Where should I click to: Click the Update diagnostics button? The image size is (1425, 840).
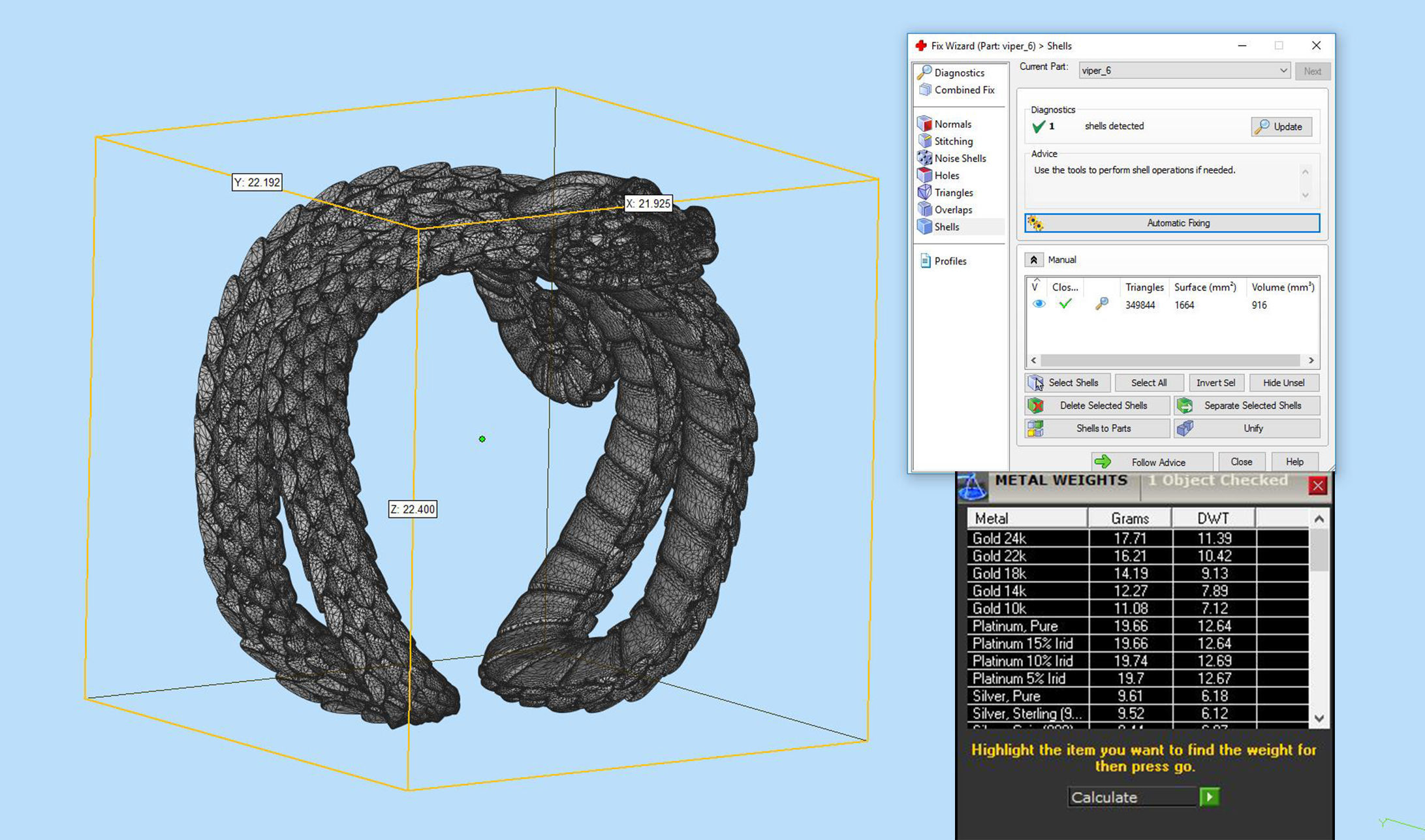pos(1281,127)
